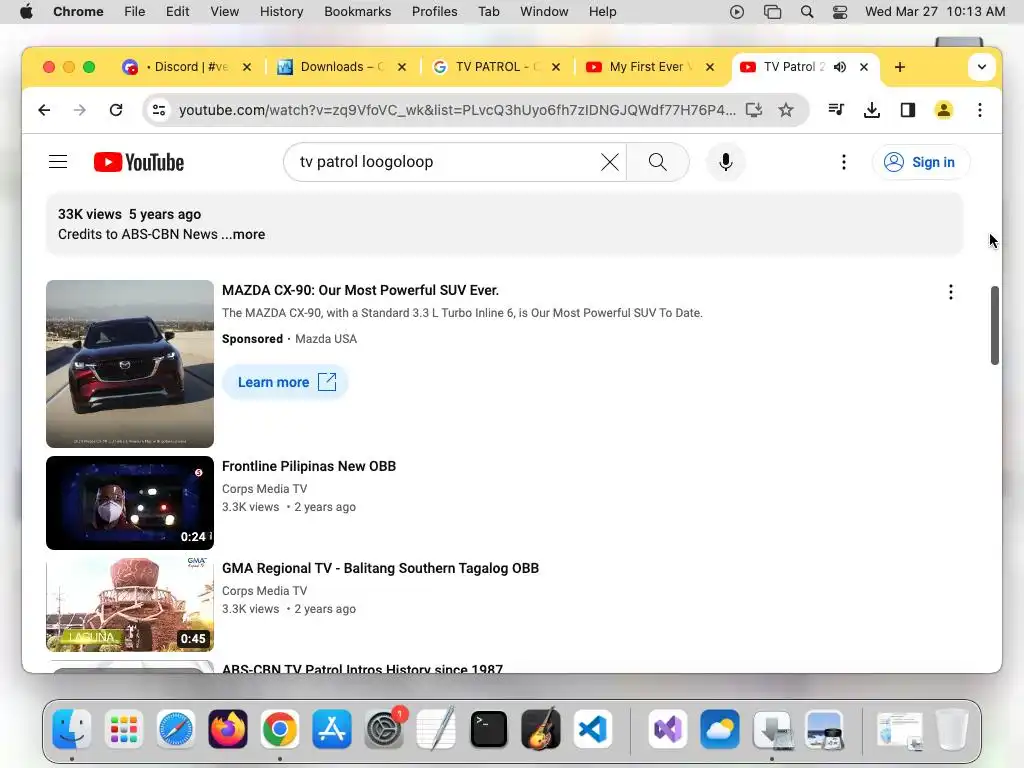Switch to the Downloads tab
Image resolution: width=1024 pixels, height=768 pixels.
tap(340, 67)
